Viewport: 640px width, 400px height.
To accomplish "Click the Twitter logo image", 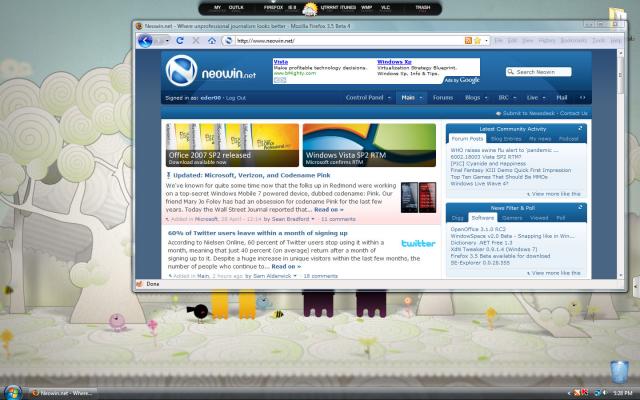I will [x=418, y=243].
